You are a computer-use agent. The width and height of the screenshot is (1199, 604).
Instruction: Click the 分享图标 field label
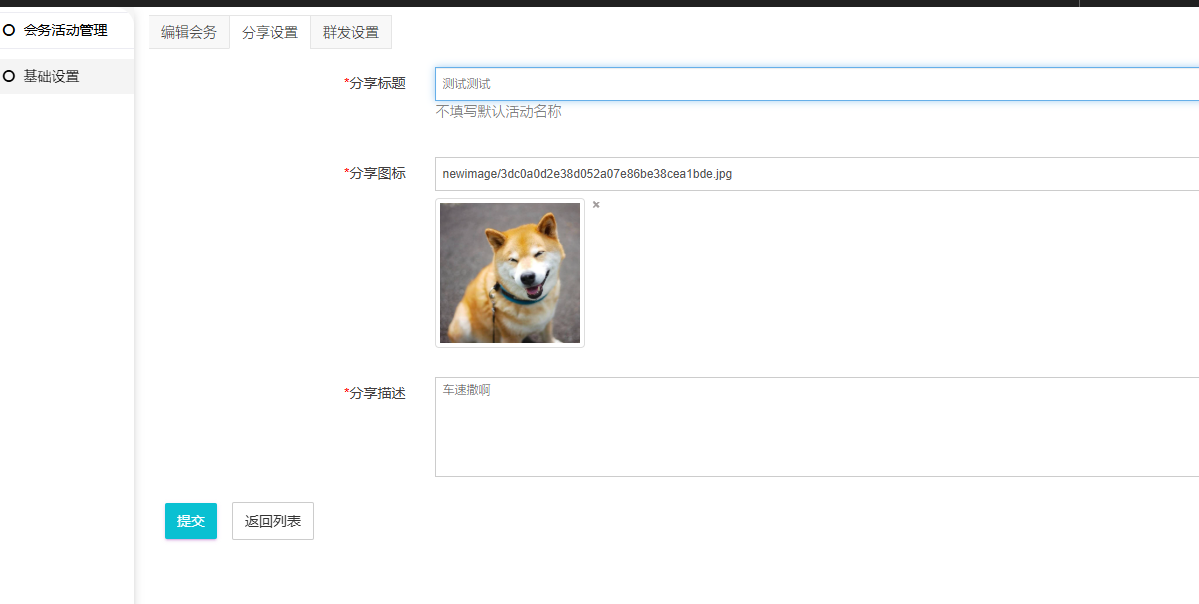[x=377, y=173]
